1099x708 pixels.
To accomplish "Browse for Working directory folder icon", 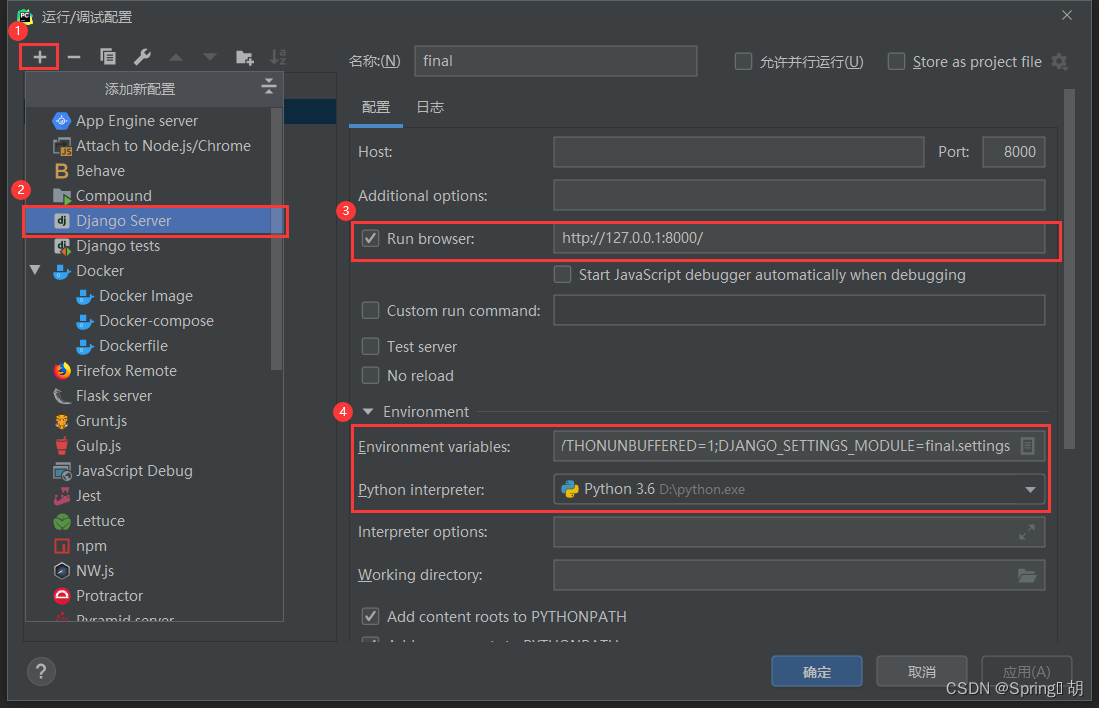I will click(1027, 576).
